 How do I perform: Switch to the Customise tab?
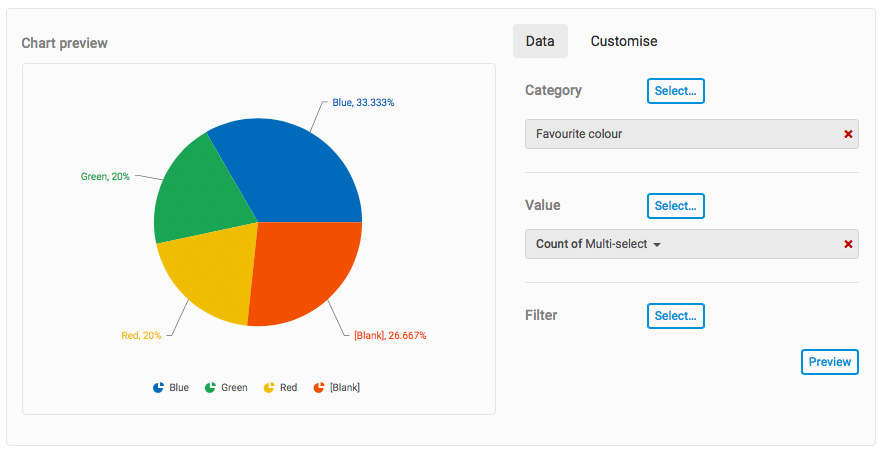624,41
